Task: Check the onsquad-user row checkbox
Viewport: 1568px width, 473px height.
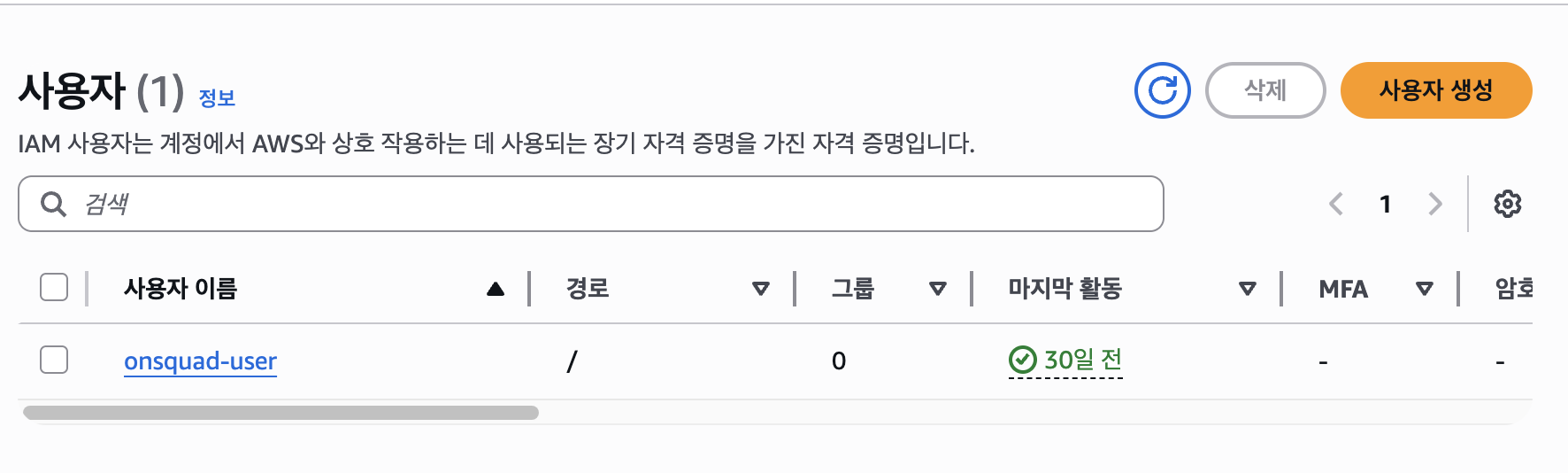Action: coord(54,360)
